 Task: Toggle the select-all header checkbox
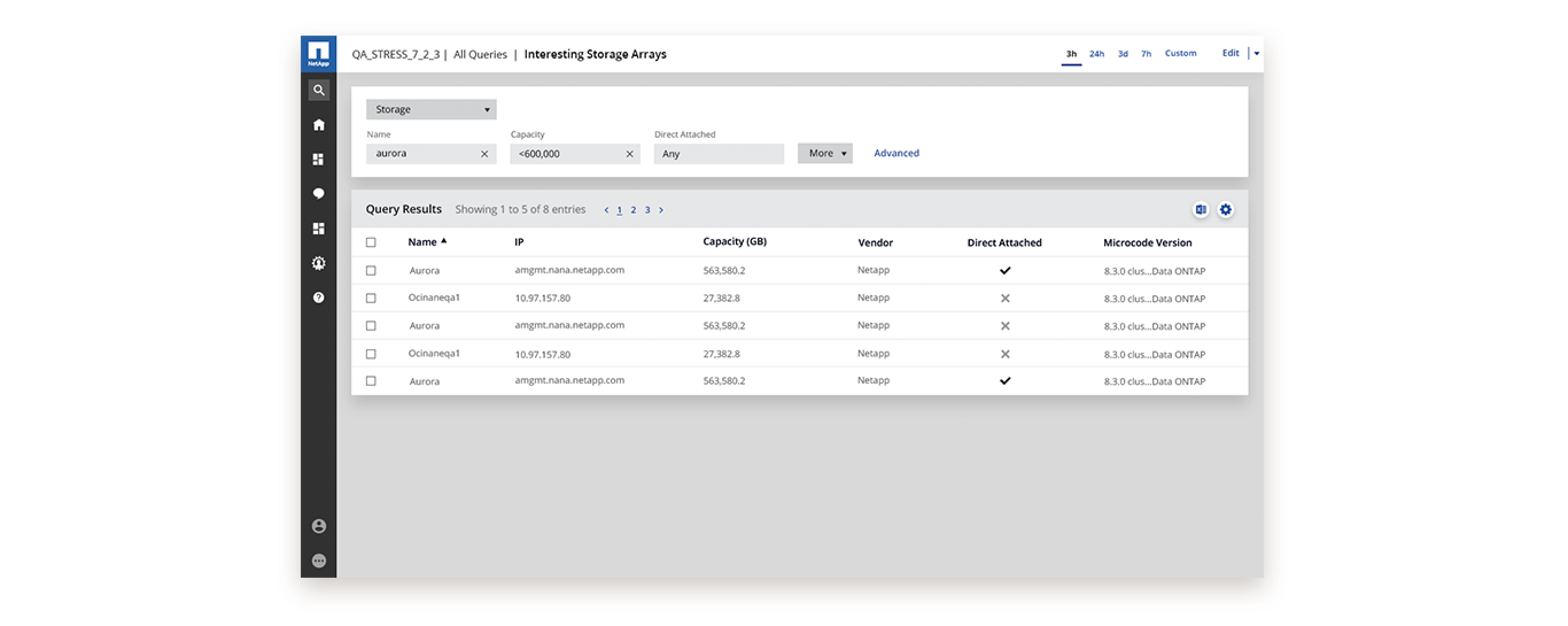pos(371,242)
